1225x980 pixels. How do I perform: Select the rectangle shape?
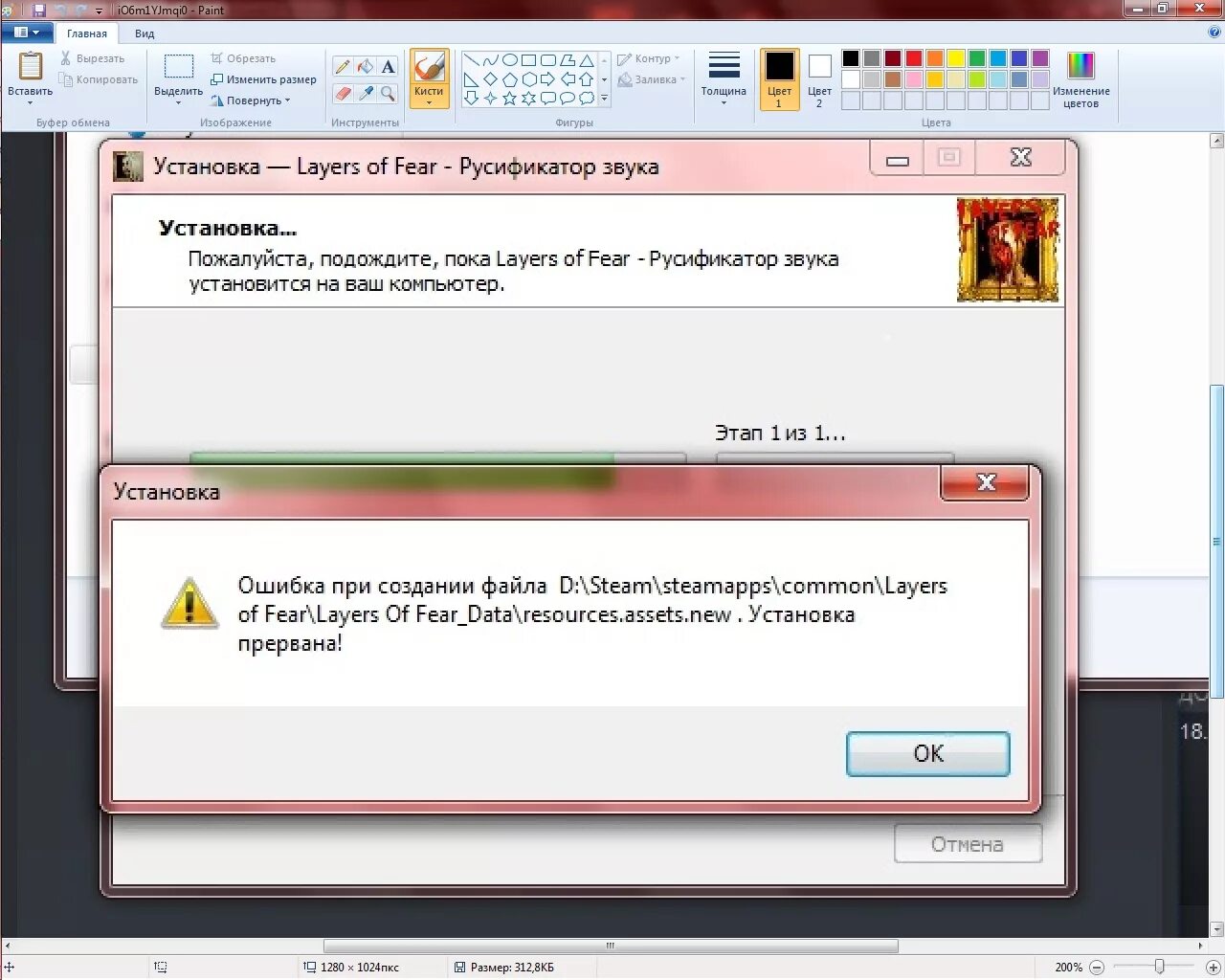pyautogui.click(x=528, y=60)
